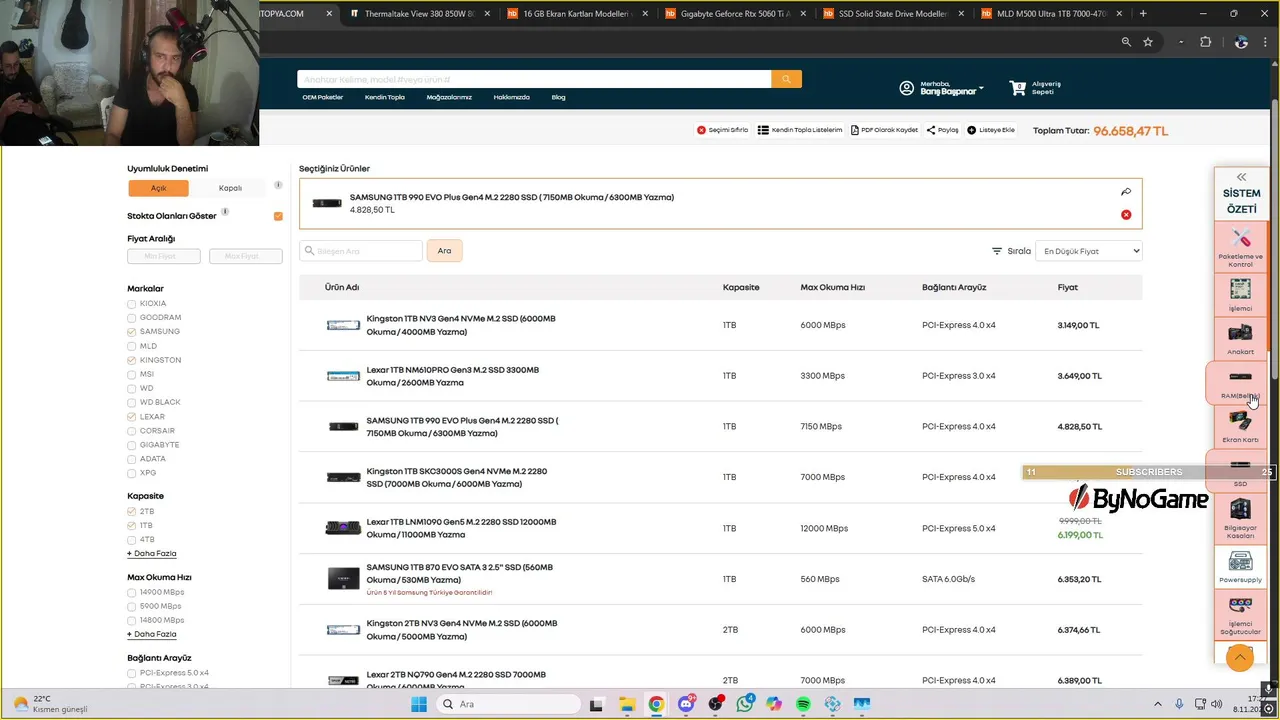Viewport: 1280px width, 720px height.
Task: Open Spotify from the taskbar
Action: [804, 704]
